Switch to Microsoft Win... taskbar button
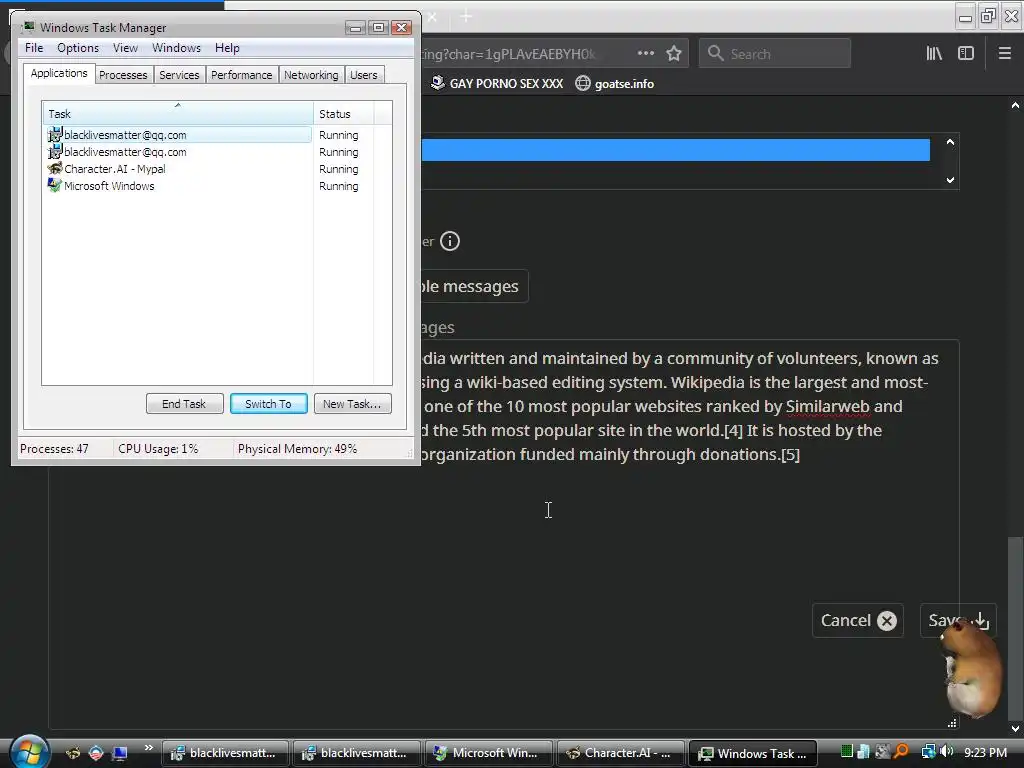The width and height of the screenshot is (1024, 768). tap(488, 753)
